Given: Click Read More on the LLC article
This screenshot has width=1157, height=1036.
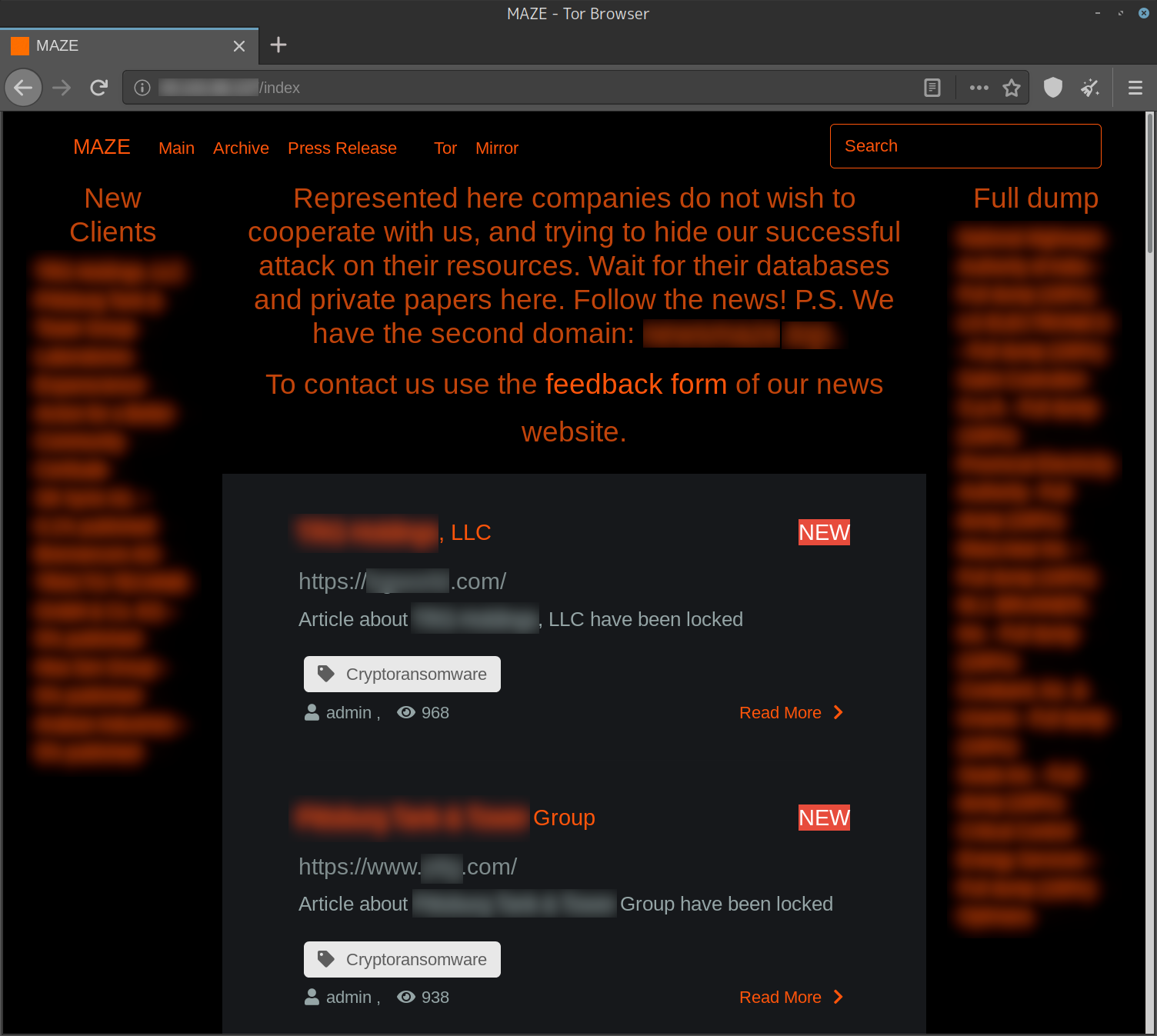Looking at the screenshot, I should click(x=780, y=713).
